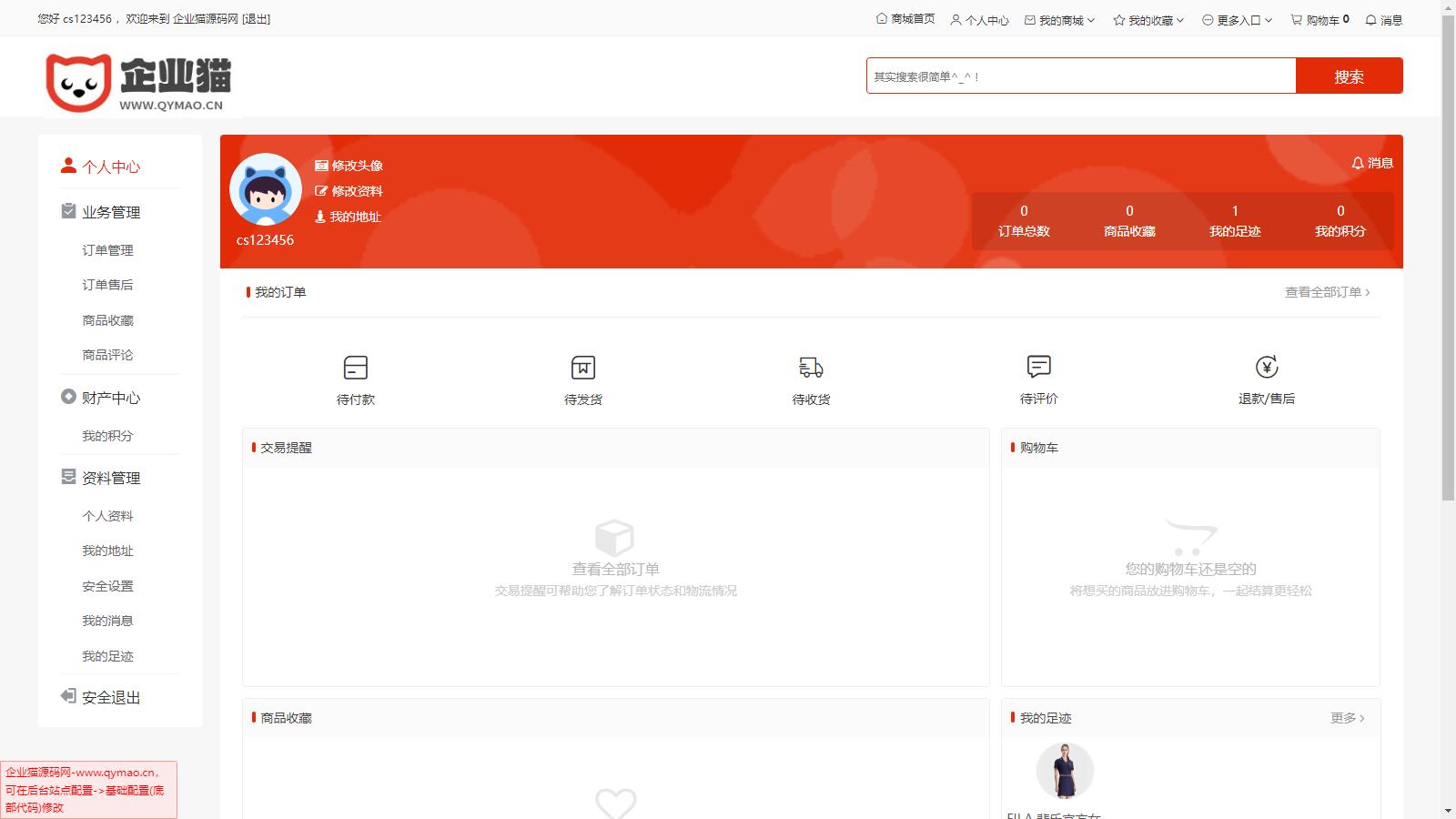This screenshot has height=819, width=1456.
Task: Open 我的足迹 in sidebar menu
Action: 107,656
